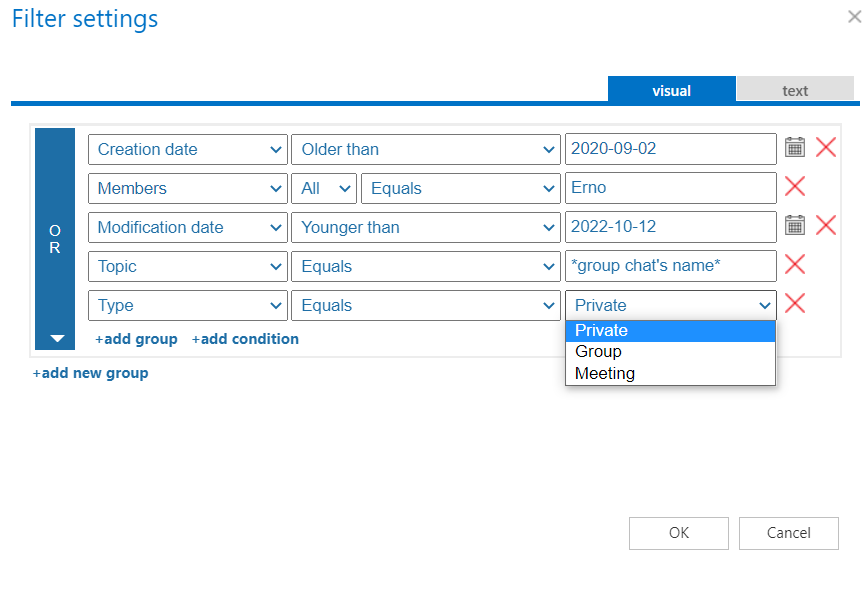Remove the Topic condition with red X

click(x=795, y=265)
